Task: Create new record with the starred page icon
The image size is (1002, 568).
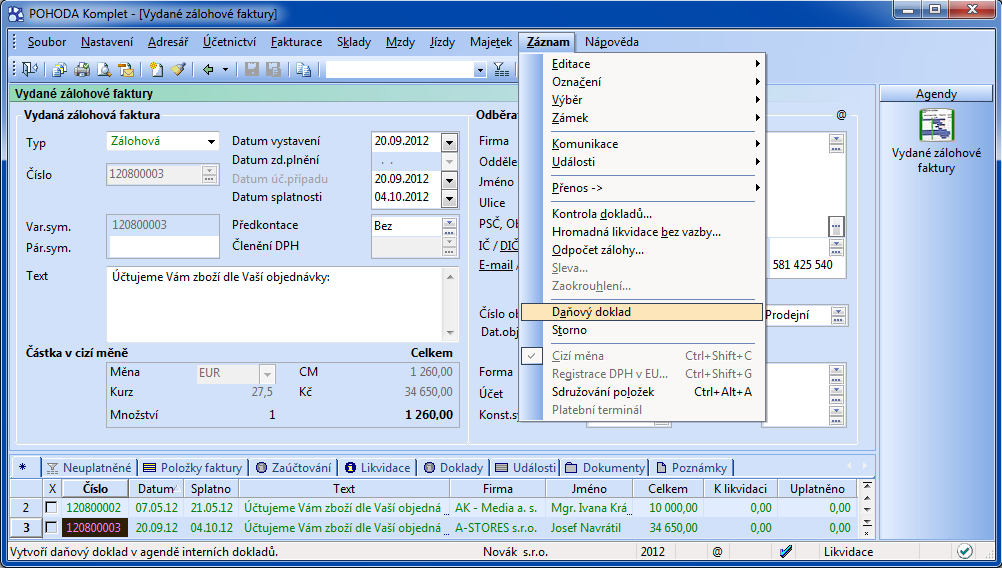Action: tap(156, 69)
